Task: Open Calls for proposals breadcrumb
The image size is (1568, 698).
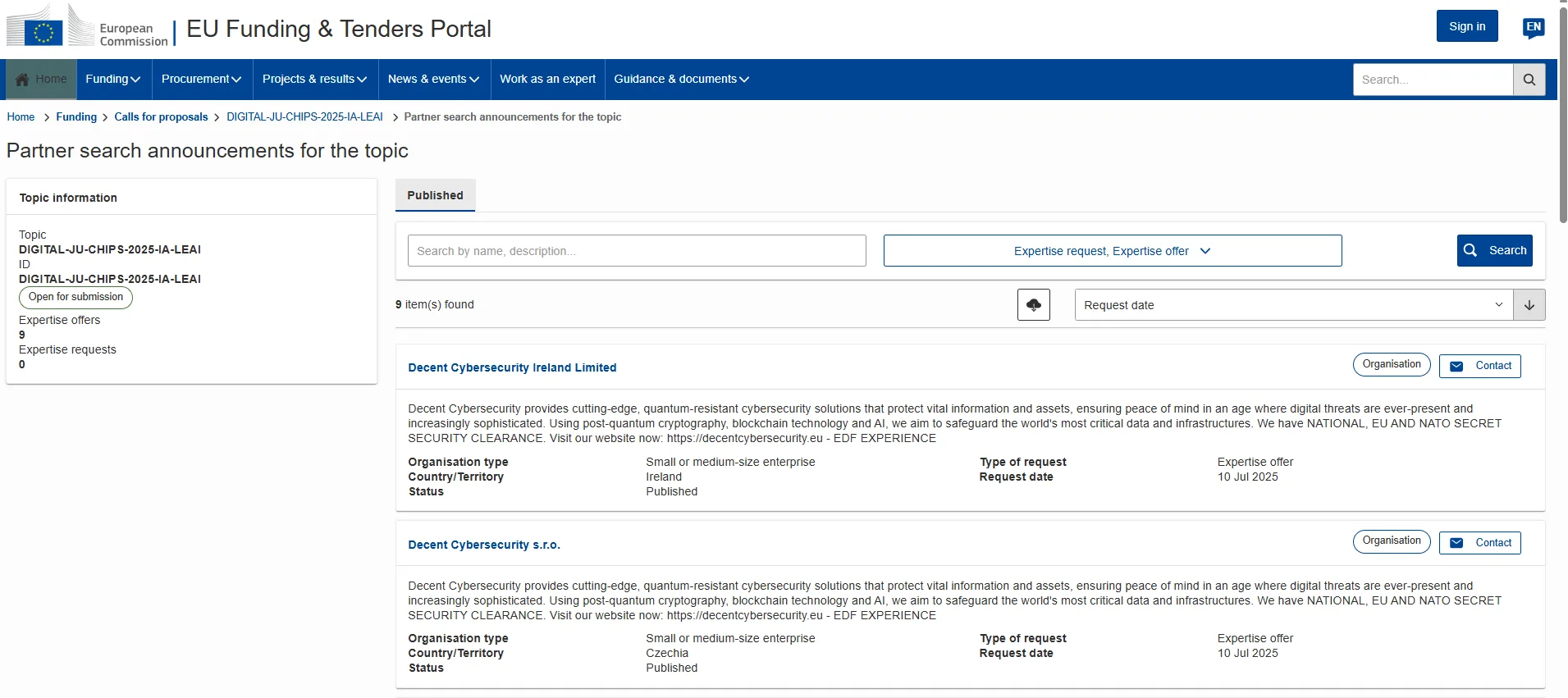Action: pyautogui.click(x=161, y=117)
